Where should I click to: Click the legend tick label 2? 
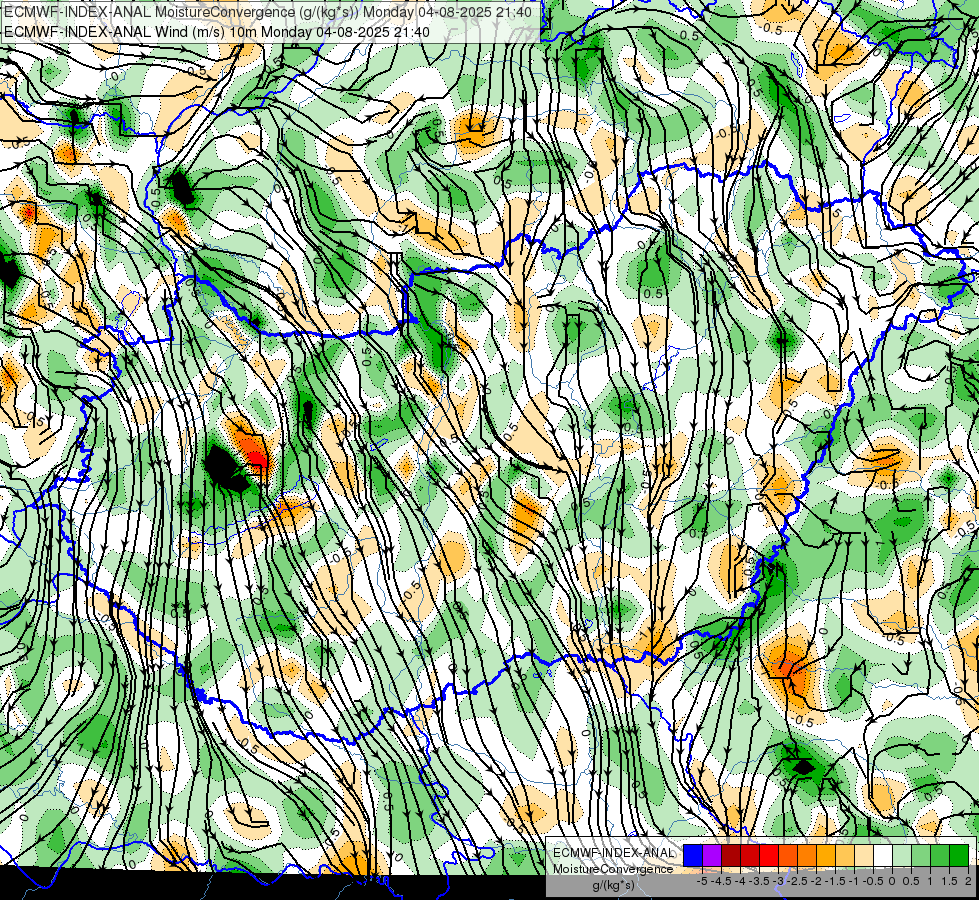click(x=968, y=881)
